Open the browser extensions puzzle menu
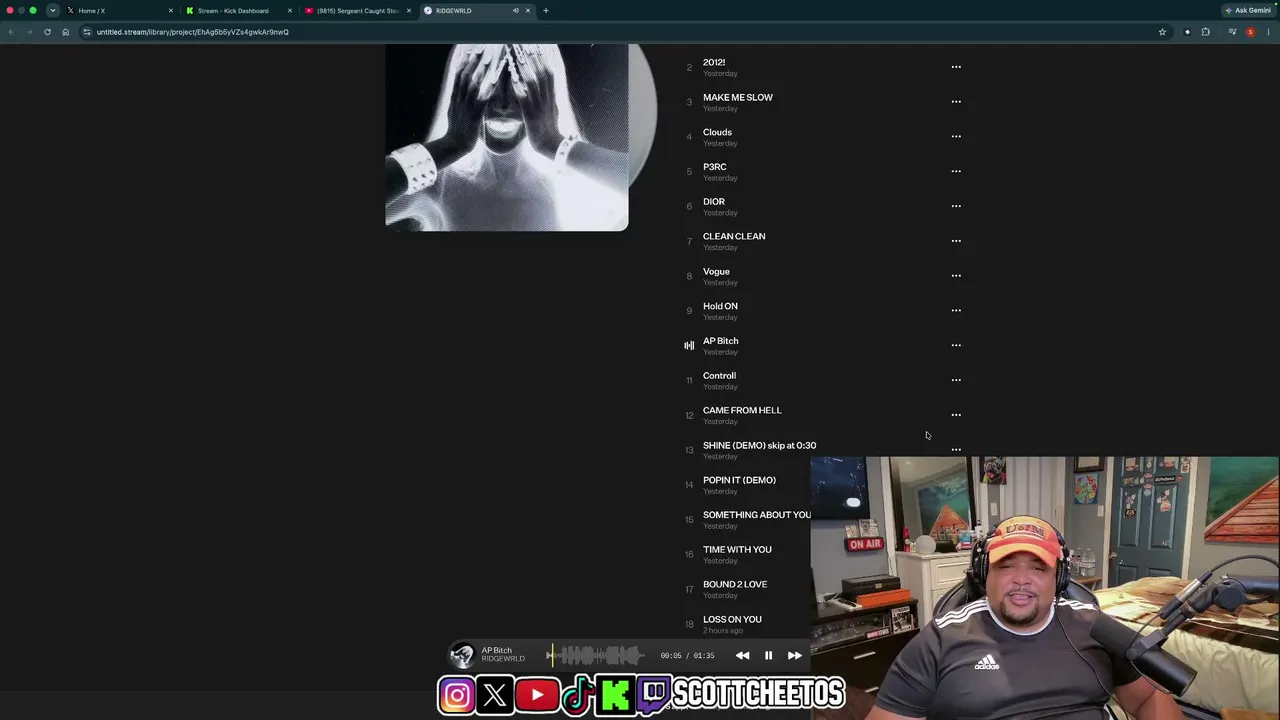This screenshot has width=1280, height=720. (1206, 32)
